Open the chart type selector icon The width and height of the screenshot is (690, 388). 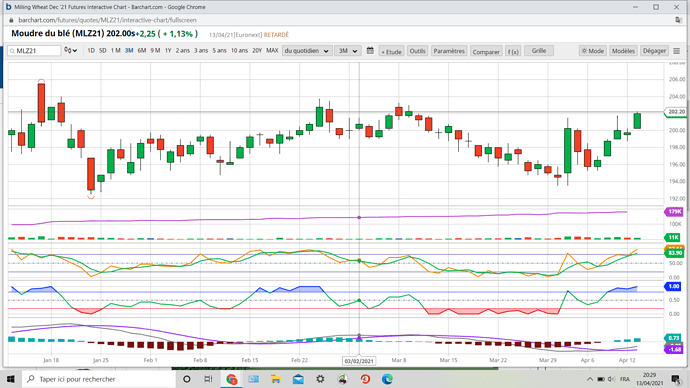tap(70, 51)
